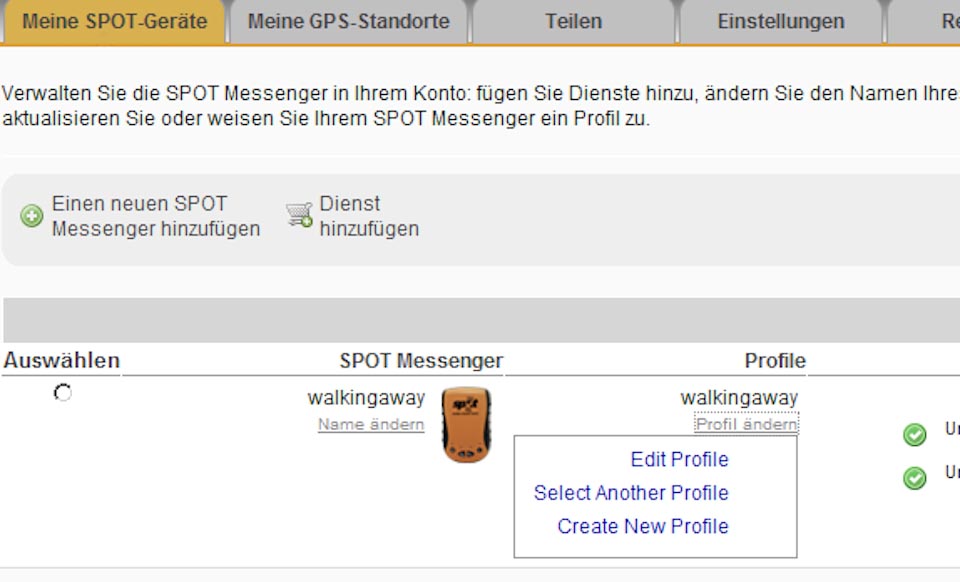Click the lower green checkmark status icon
Screen dimensions: 960x582
pyautogui.click(x=914, y=478)
